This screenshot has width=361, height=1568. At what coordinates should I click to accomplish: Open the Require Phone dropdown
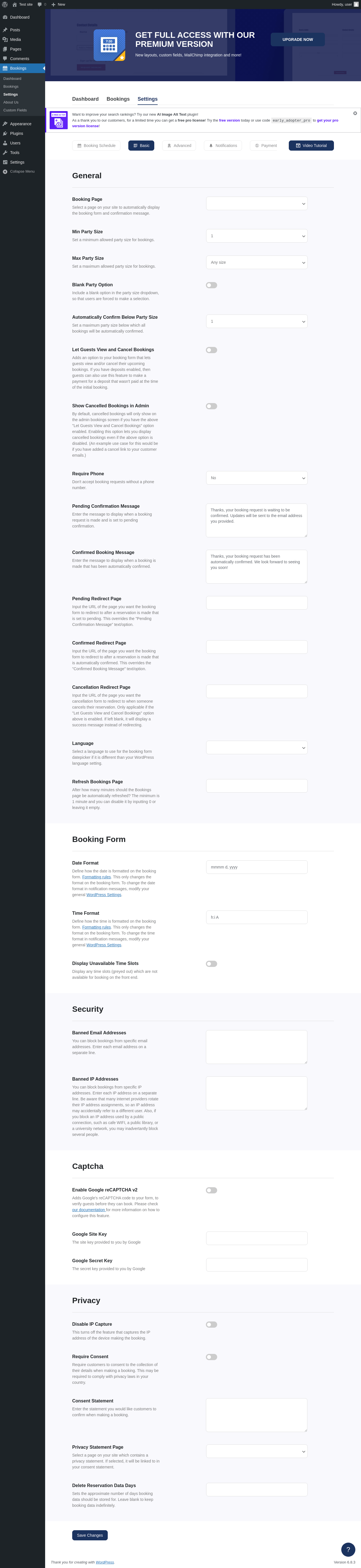(256, 478)
